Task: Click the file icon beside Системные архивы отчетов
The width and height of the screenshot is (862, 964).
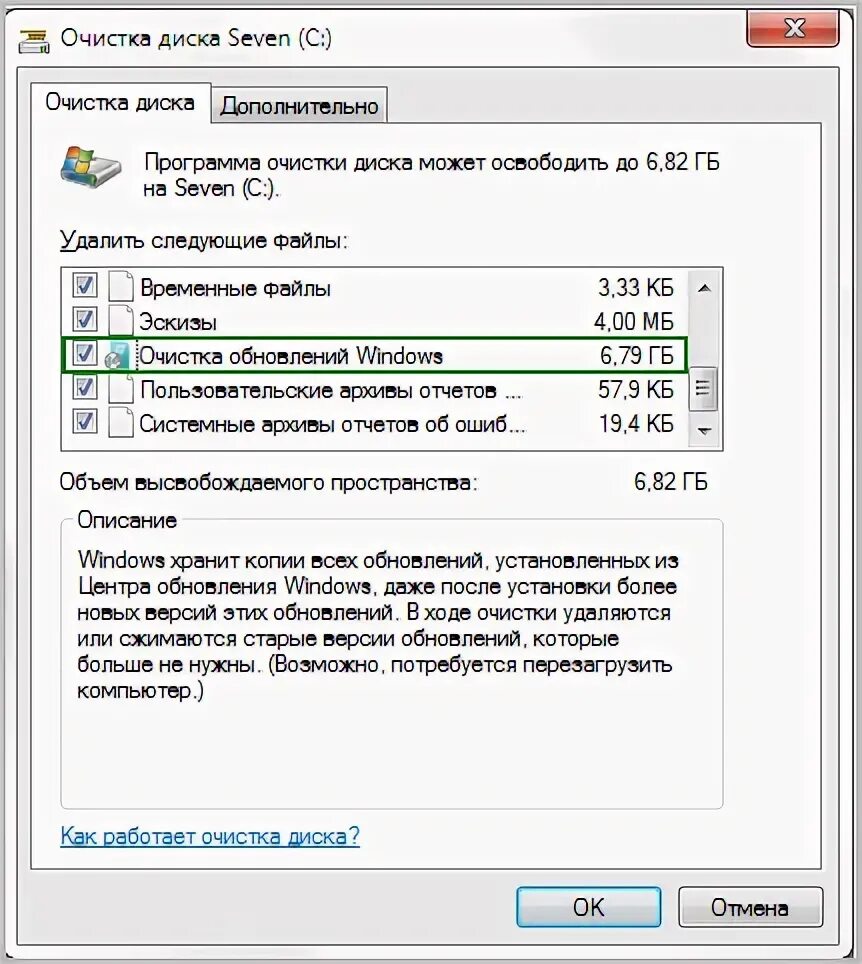Action: click(121, 423)
